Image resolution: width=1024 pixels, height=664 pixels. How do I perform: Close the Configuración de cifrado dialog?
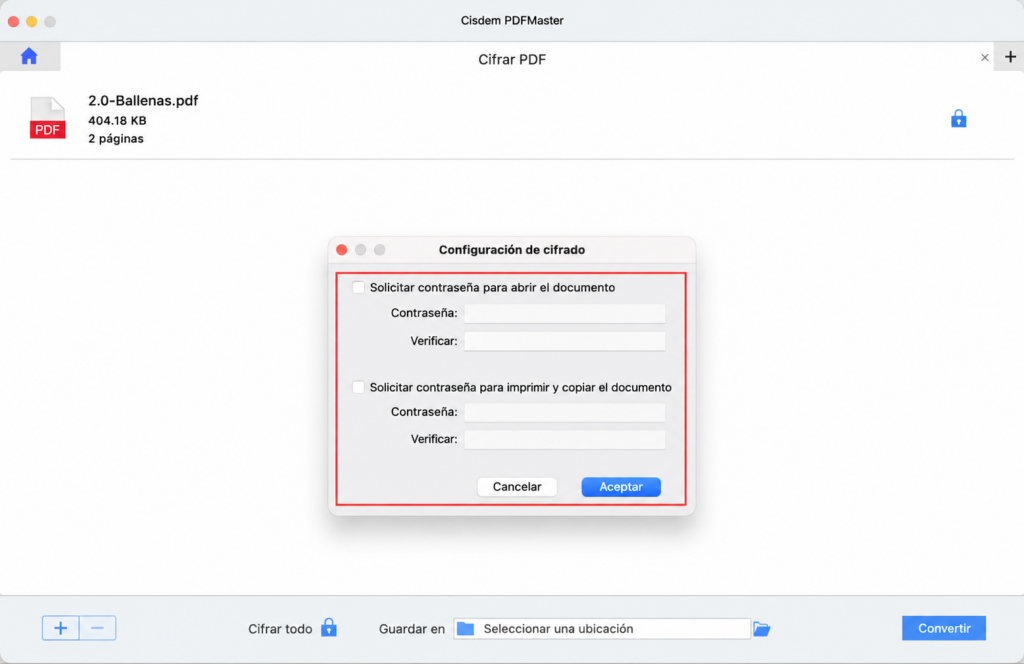[342, 250]
